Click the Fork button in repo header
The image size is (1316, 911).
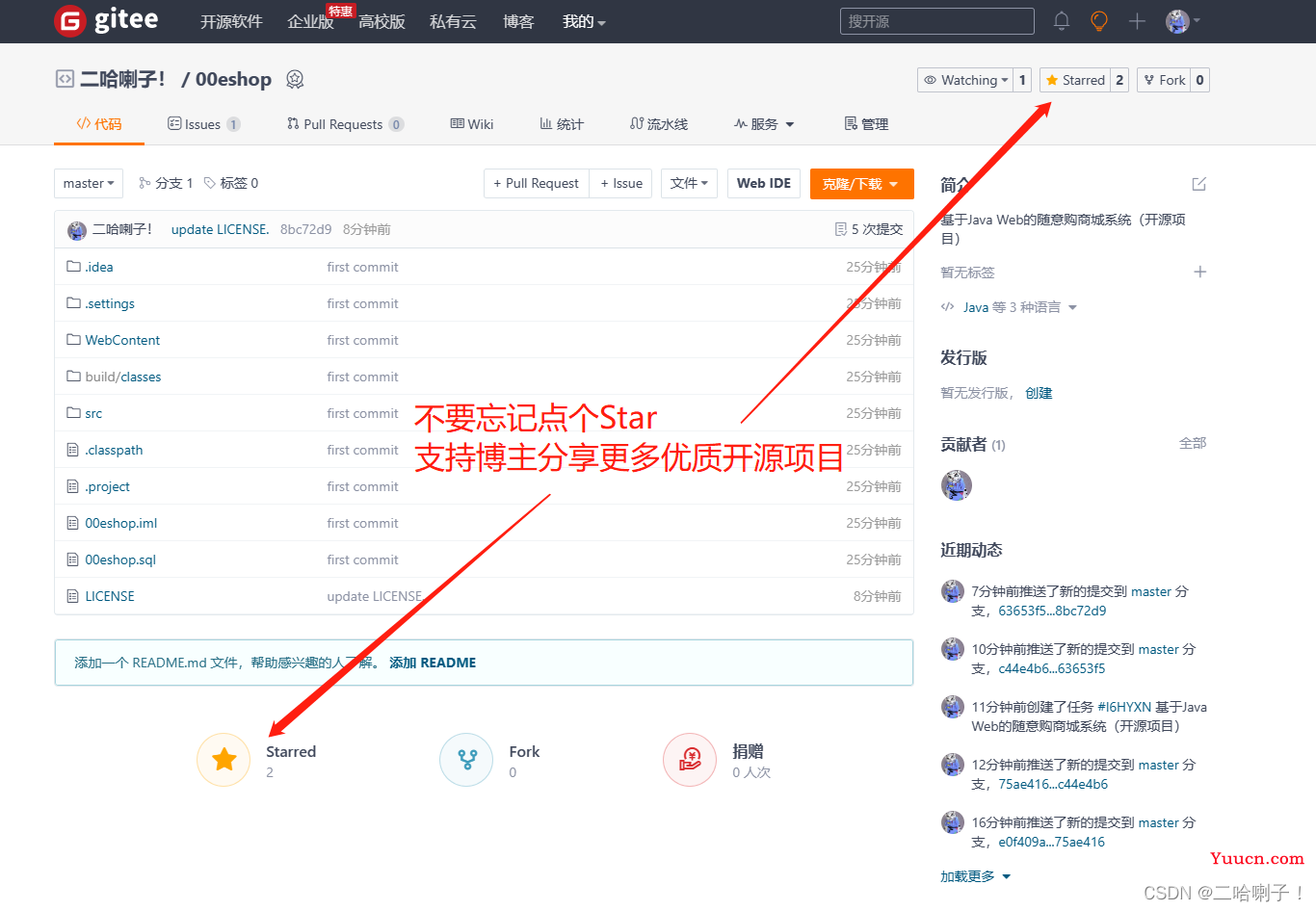point(1164,80)
